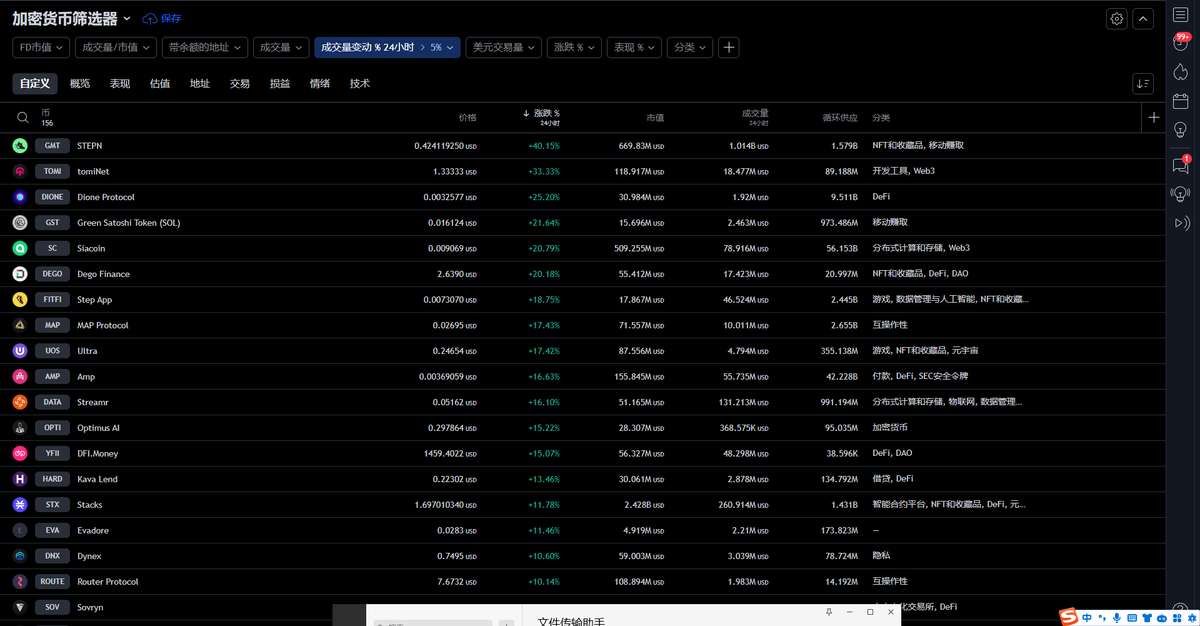Sort by the 涨跌 % 24小时 column header
The height and width of the screenshot is (626, 1200).
pyautogui.click(x=541, y=117)
